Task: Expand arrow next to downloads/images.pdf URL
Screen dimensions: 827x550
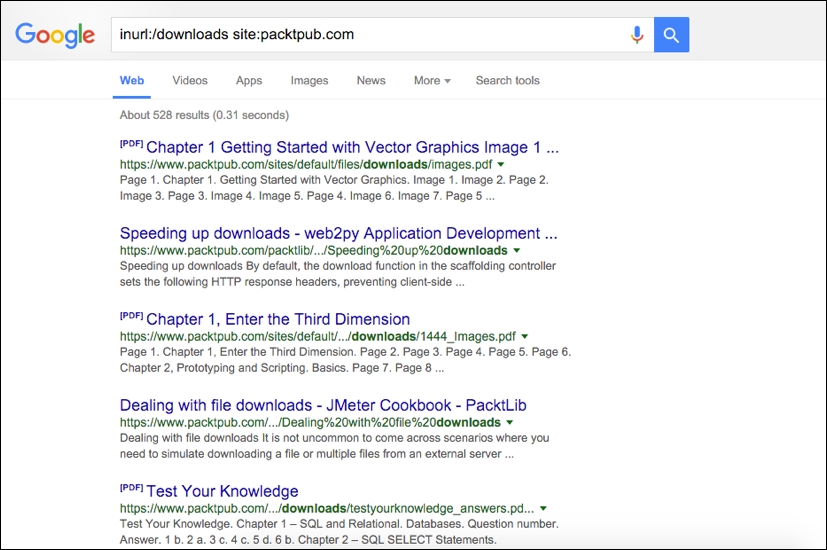Action: [501, 165]
